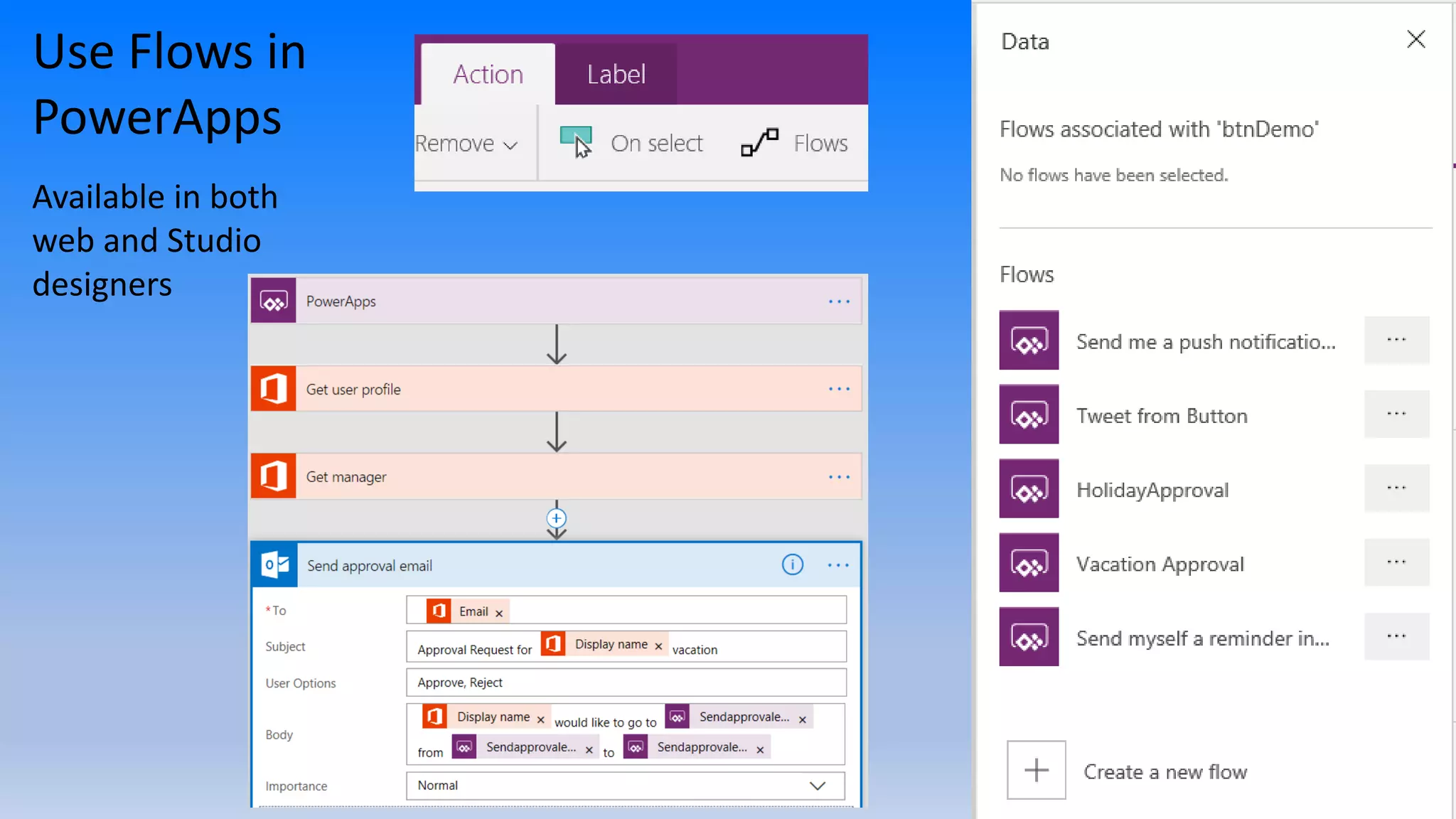Click icon for Send me a push notification flow

pyautogui.click(x=1029, y=340)
